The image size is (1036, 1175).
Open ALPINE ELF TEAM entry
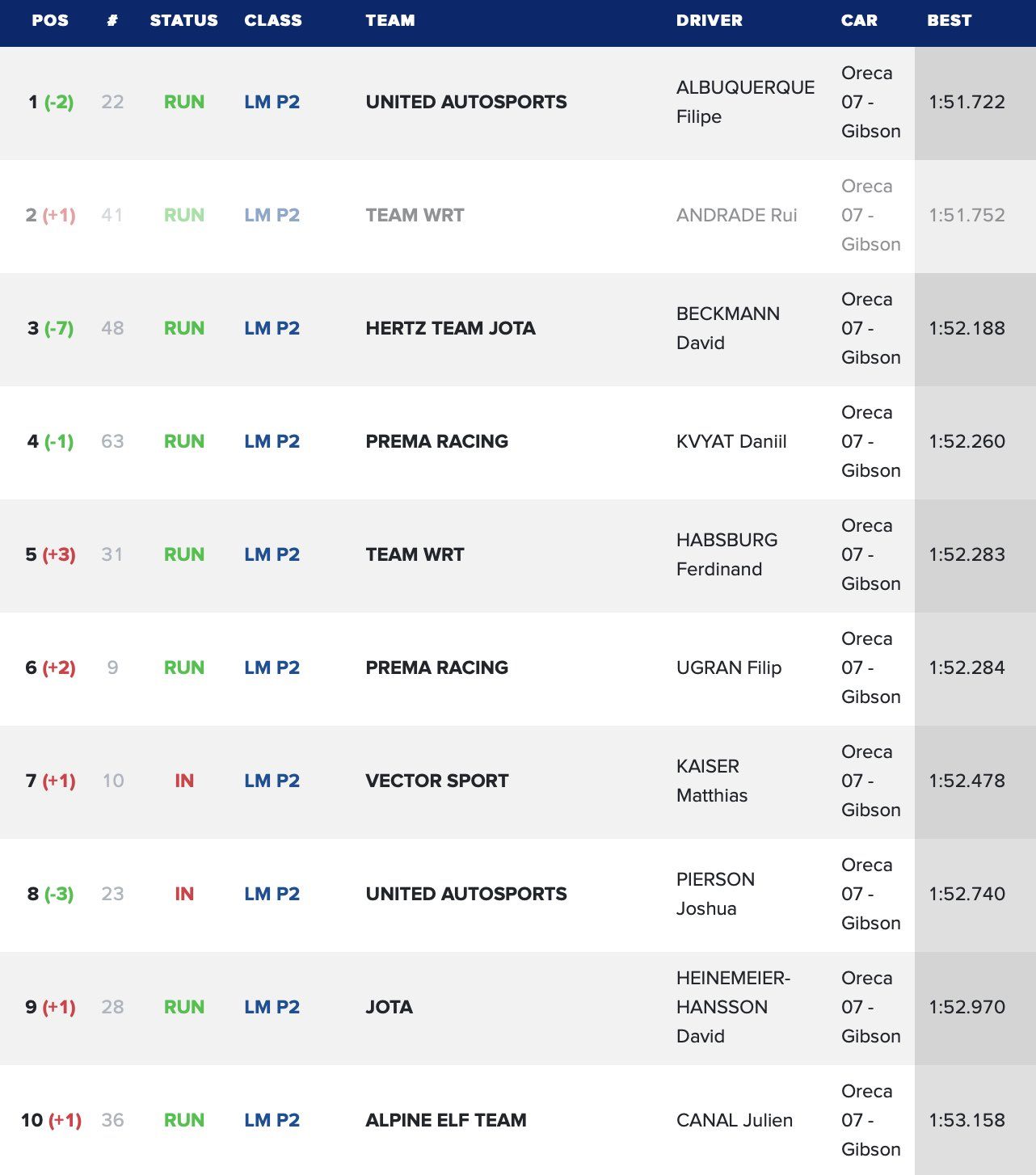click(x=445, y=1120)
